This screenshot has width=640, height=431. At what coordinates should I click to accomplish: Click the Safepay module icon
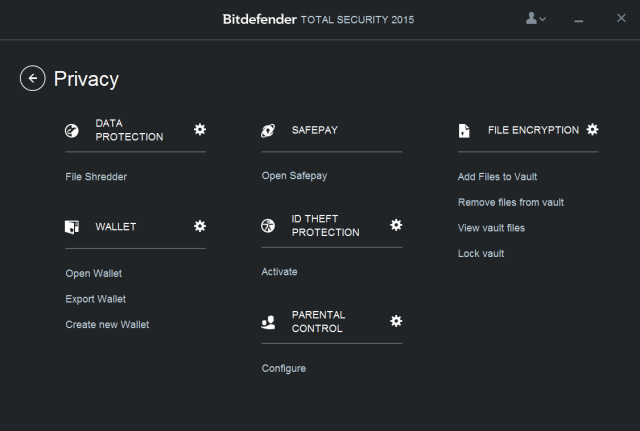[268, 131]
